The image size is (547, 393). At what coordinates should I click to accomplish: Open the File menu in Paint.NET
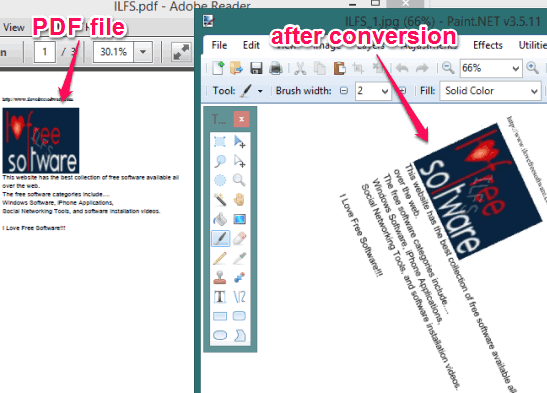(x=219, y=45)
